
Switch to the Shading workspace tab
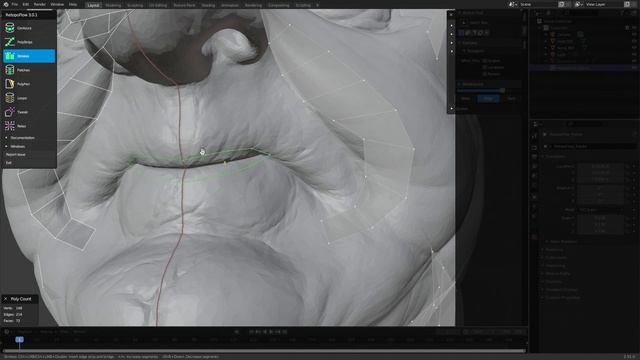pyautogui.click(x=208, y=5)
